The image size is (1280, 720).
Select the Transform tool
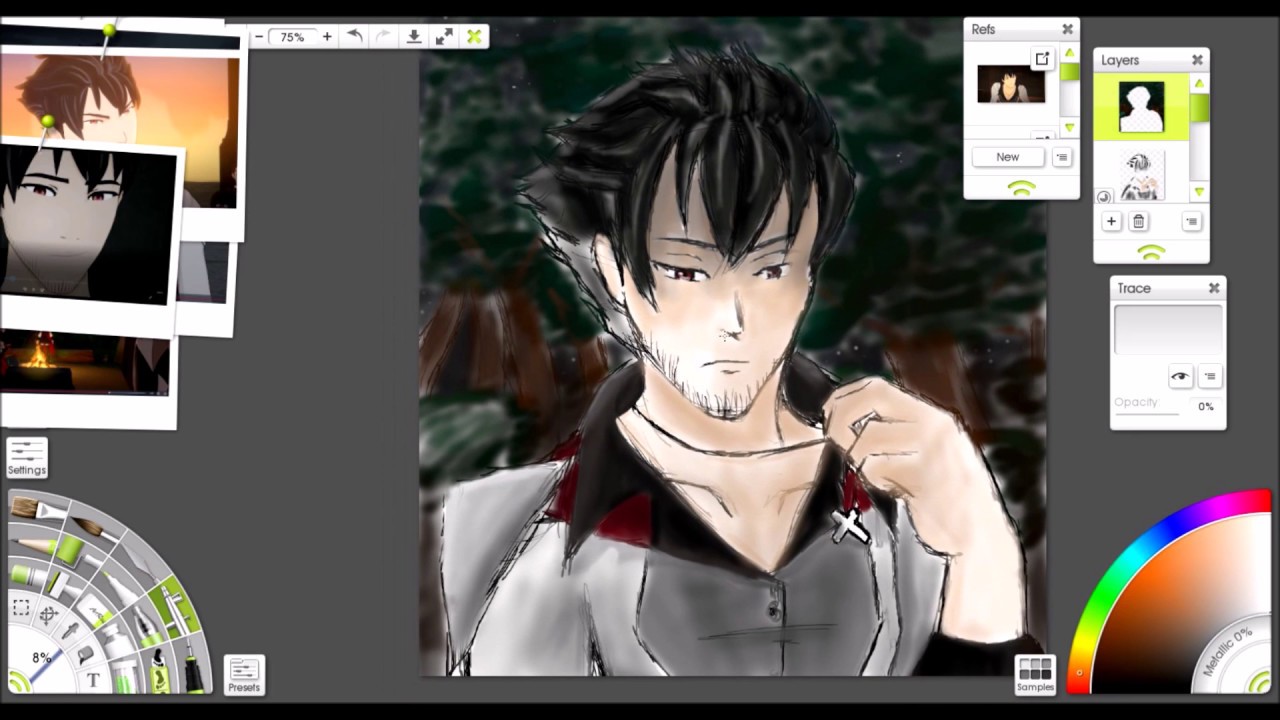[x=49, y=614]
